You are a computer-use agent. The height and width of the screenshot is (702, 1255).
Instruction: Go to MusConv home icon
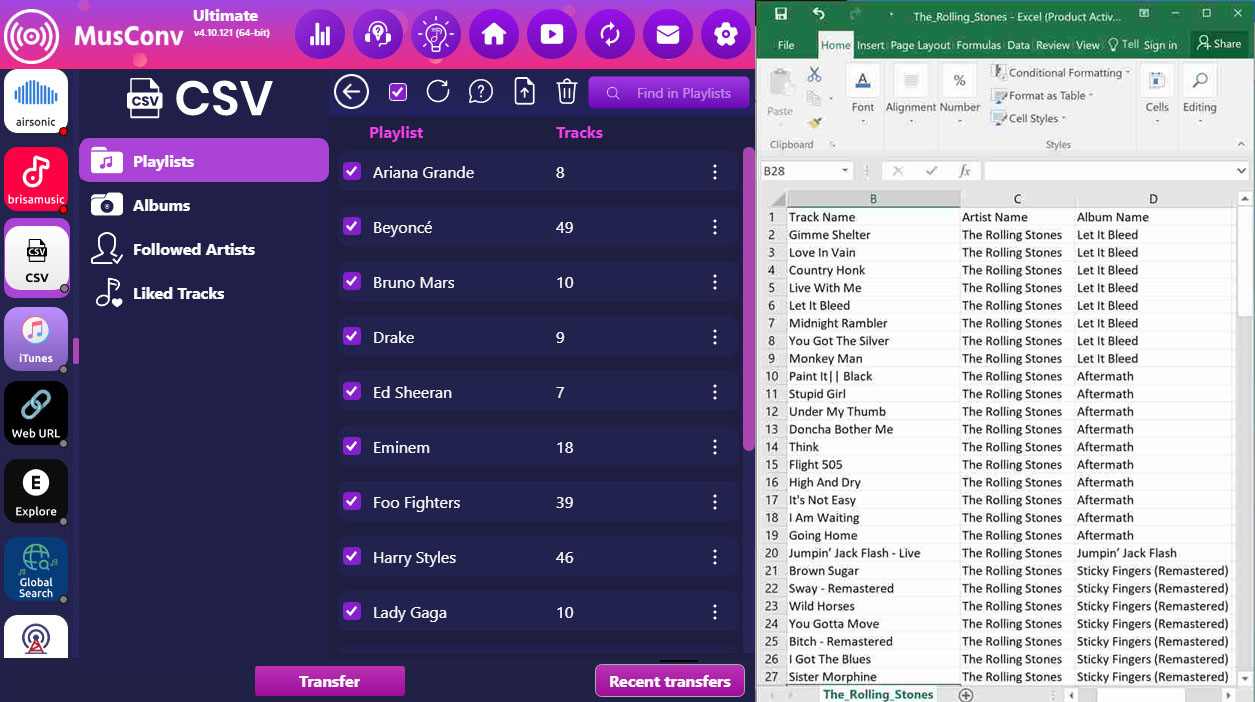tap(494, 35)
